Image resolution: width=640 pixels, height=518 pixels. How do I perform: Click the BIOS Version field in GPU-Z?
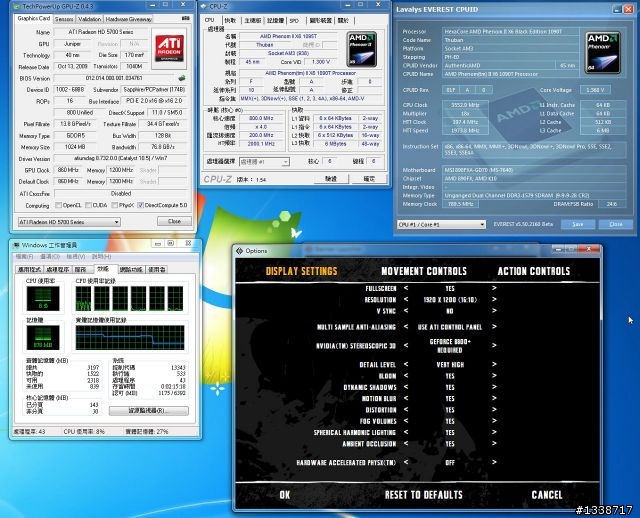point(115,78)
